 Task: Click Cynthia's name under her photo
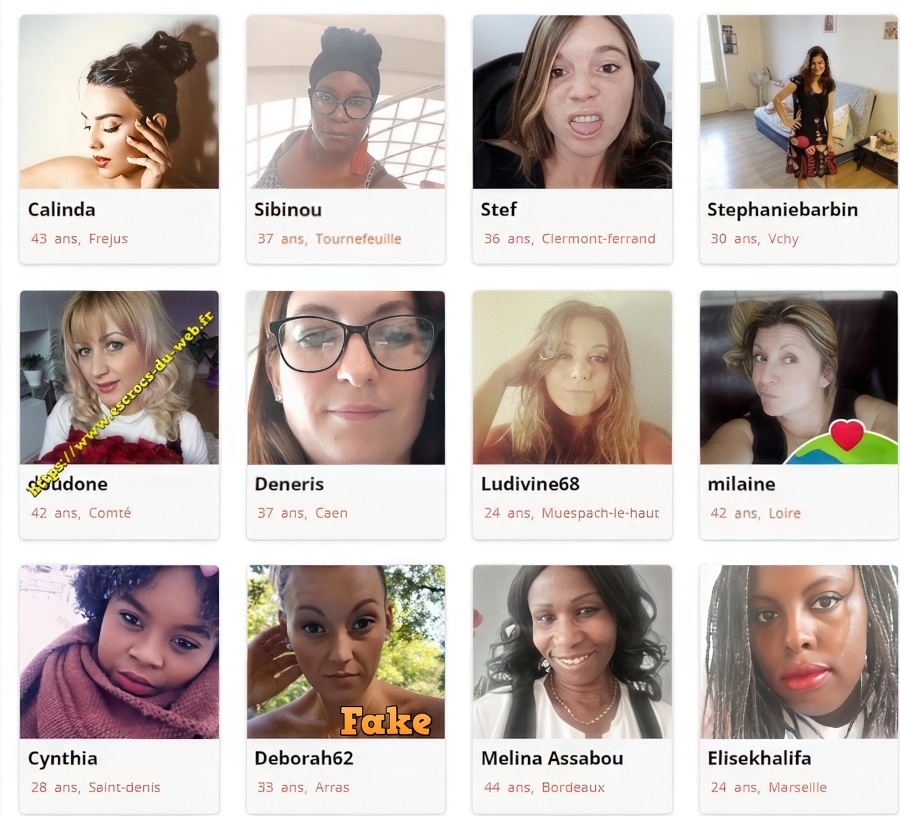point(63,758)
